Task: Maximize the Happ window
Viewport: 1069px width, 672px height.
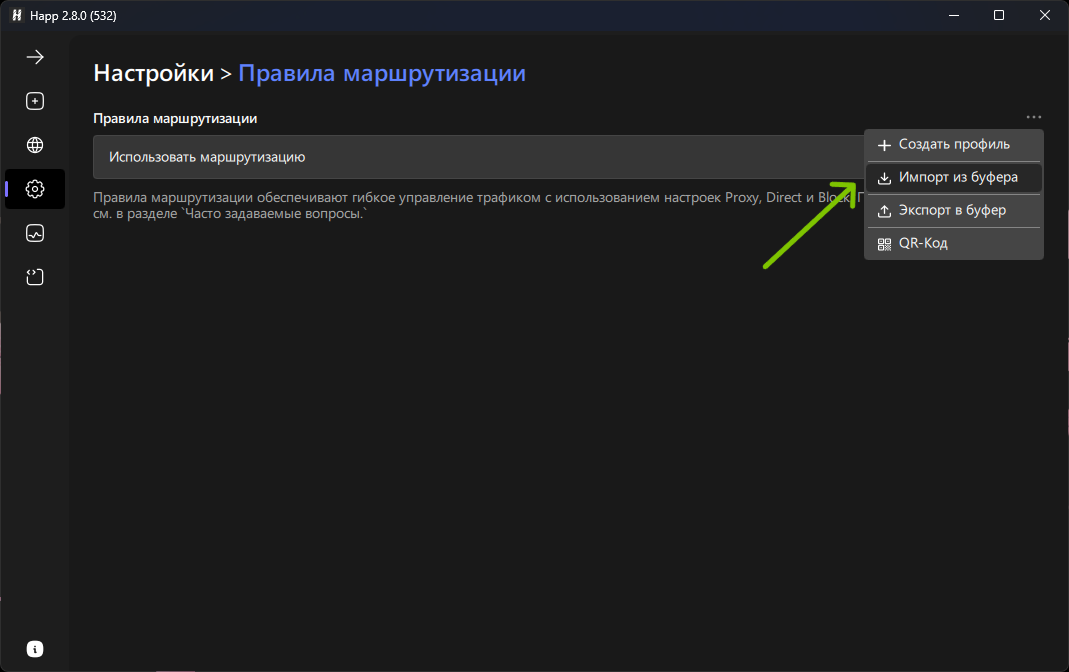Action: [x=998, y=15]
